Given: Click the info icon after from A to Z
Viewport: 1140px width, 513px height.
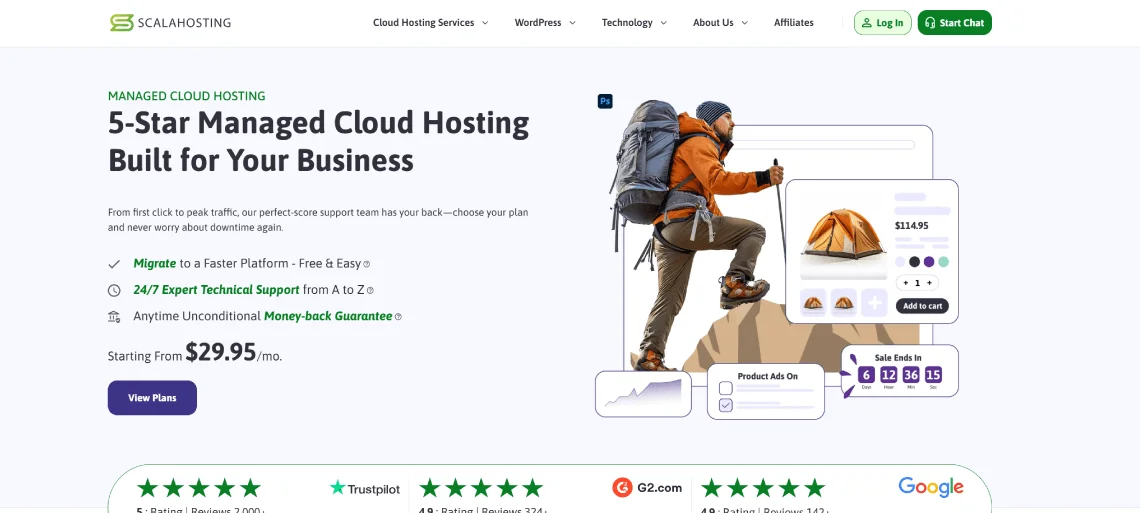Looking at the screenshot, I should pos(370,291).
